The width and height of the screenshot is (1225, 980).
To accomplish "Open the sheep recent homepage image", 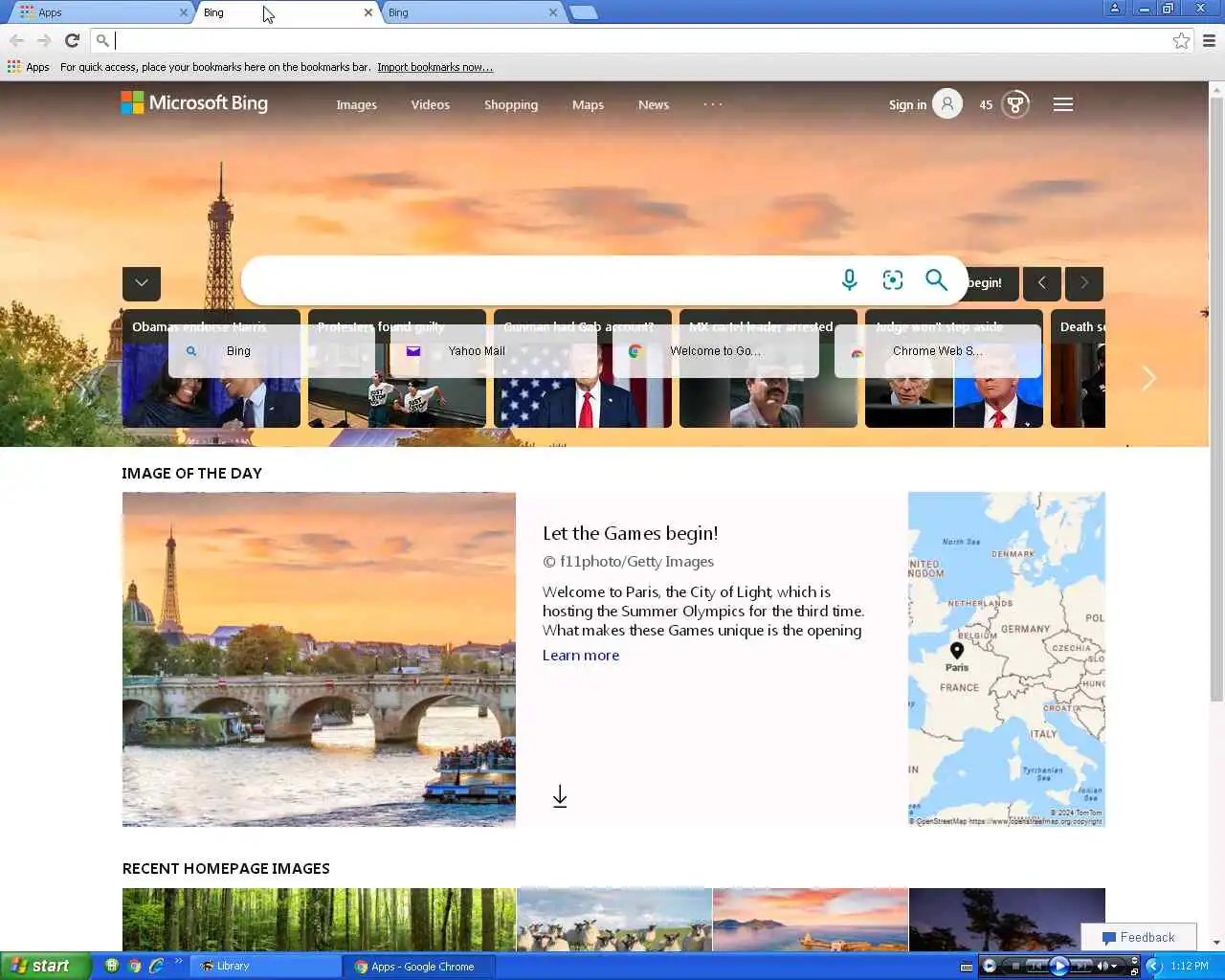I will click(614, 920).
